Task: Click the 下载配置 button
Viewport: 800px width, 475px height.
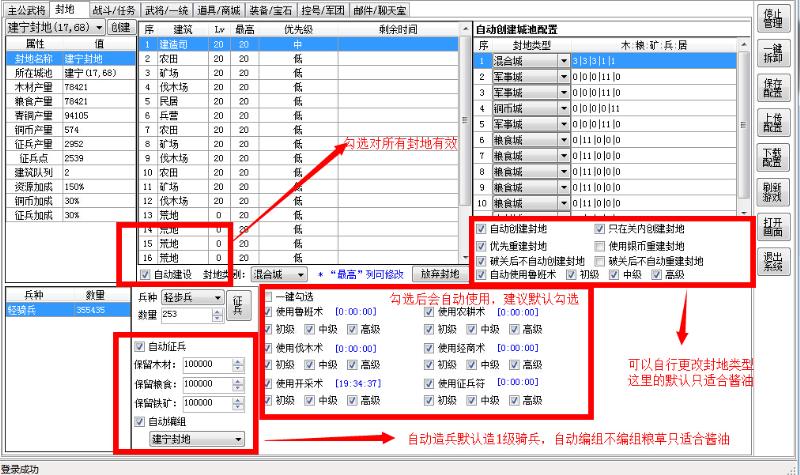Action: (771, 157)
